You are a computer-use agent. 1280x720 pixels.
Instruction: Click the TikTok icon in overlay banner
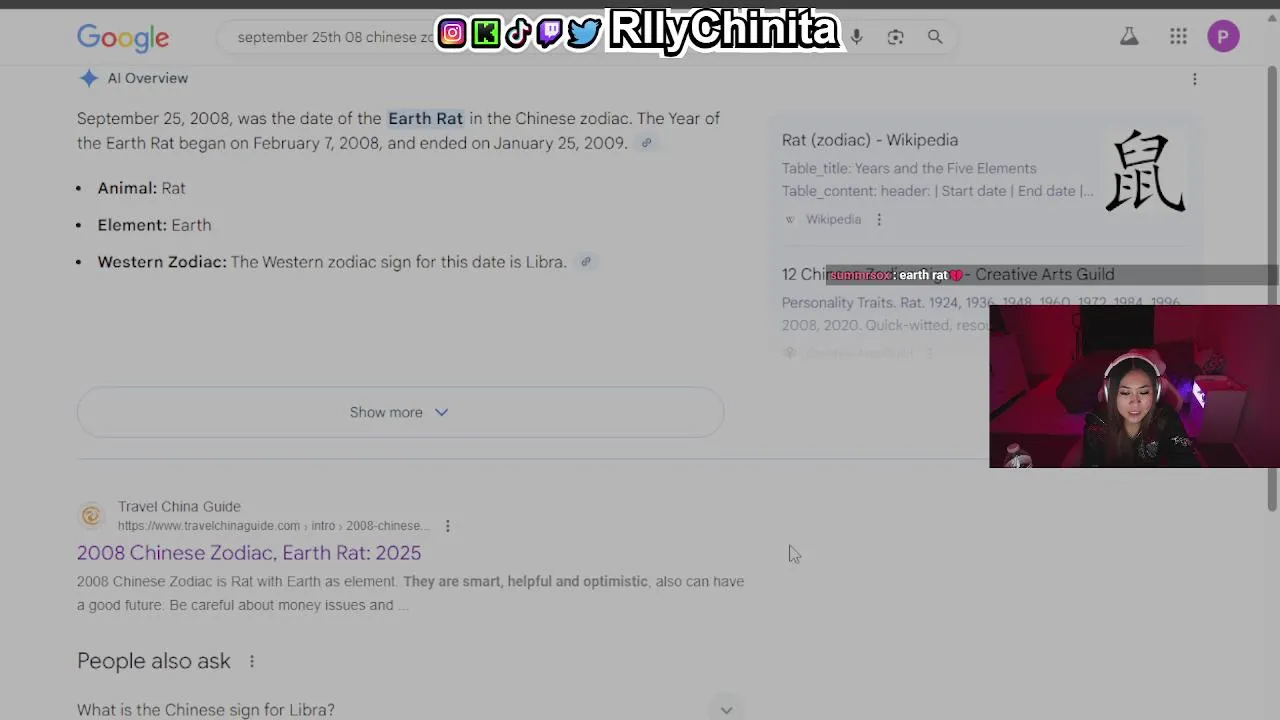pyautogui.click(x=517, y=33)
